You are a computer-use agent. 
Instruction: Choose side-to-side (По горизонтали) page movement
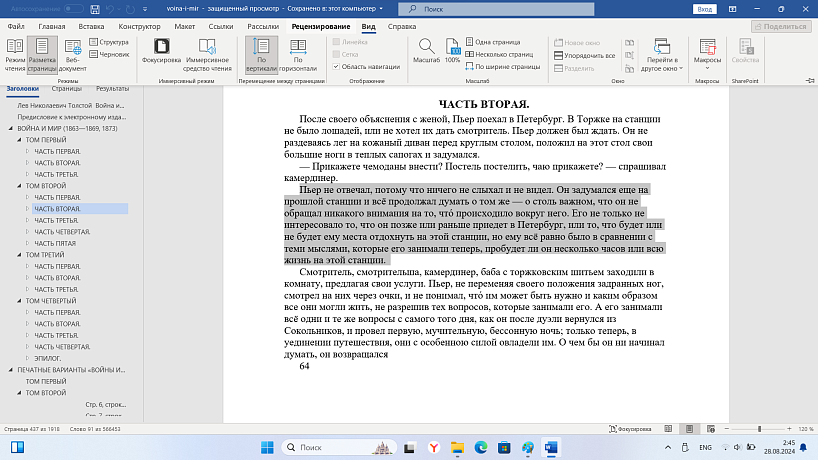(298, 54)
